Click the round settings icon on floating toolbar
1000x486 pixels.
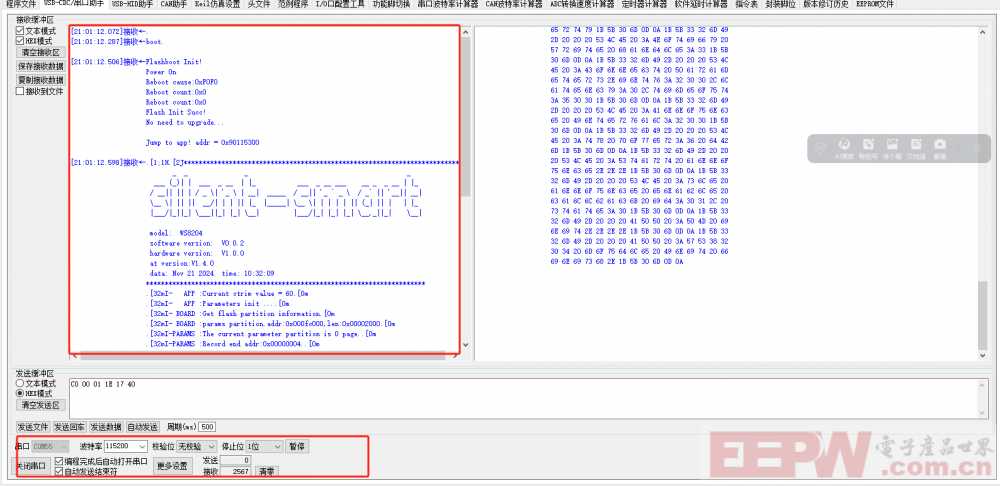coord(976,148)
